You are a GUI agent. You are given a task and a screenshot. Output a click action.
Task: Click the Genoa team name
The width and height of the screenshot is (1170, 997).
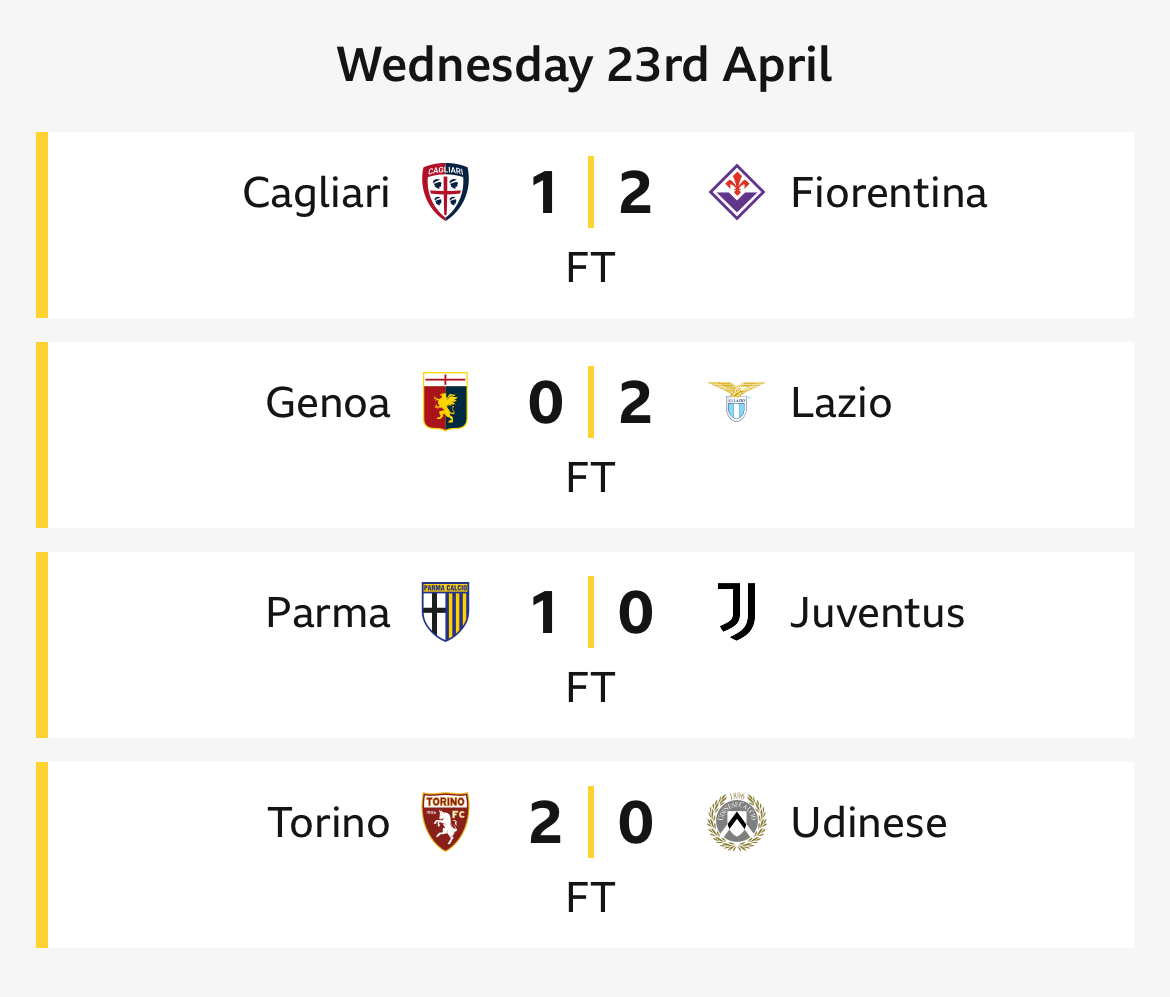328,403
